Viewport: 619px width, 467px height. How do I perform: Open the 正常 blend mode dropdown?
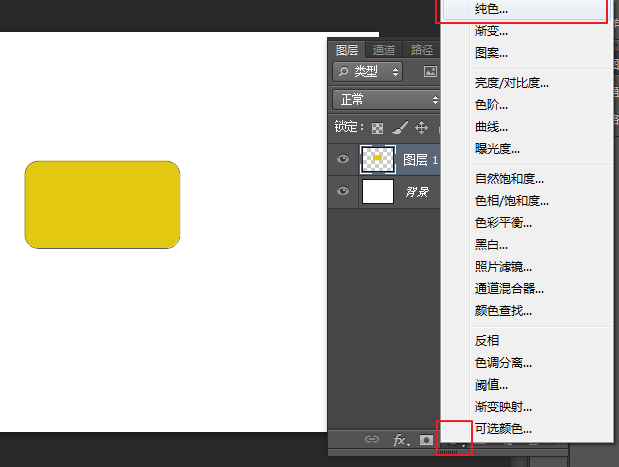click(386, 99)
